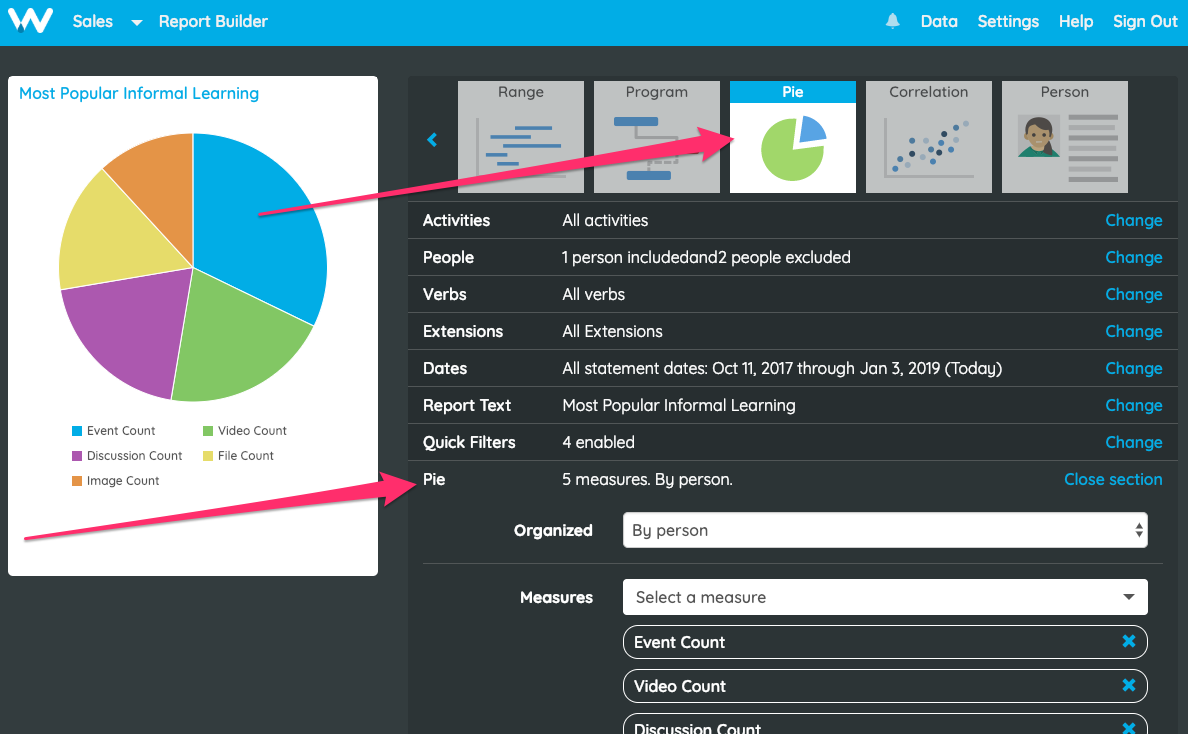Select the Correlation report type thumbnail
This screenshot has width=1188, height=734.
click(x=928, y=137)
